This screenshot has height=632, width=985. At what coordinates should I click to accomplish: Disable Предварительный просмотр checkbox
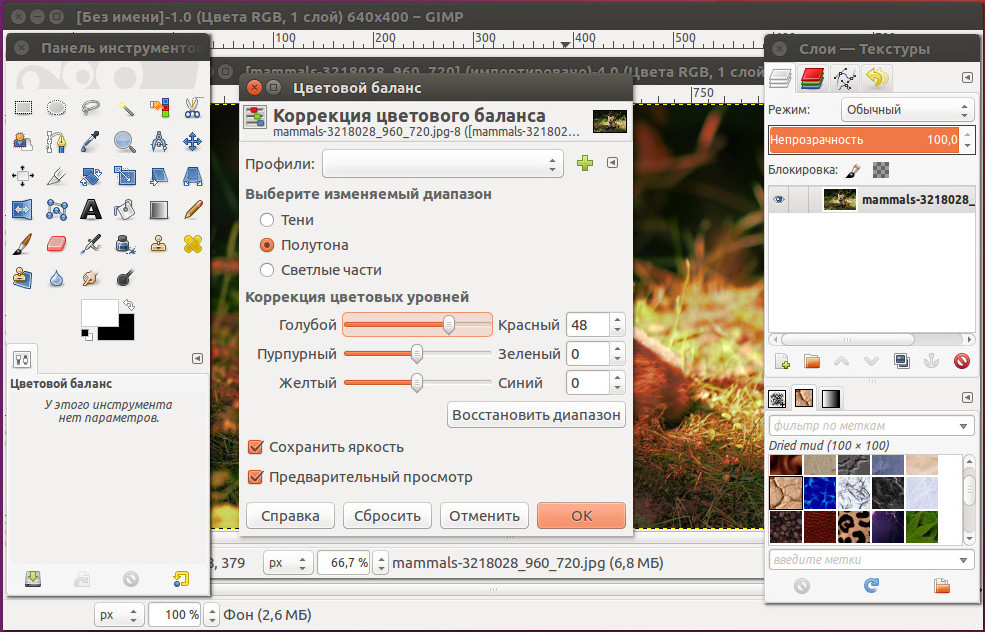(255, 477)
